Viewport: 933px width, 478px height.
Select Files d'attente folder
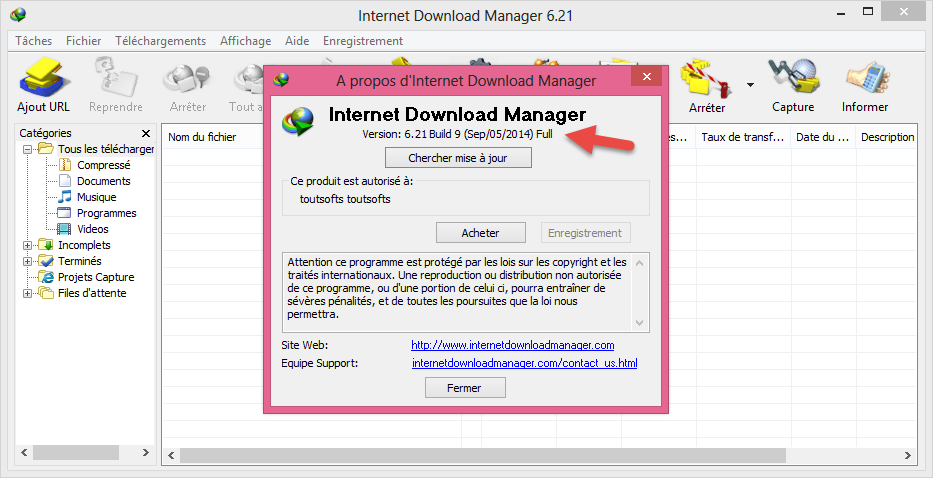pos(92,293)
